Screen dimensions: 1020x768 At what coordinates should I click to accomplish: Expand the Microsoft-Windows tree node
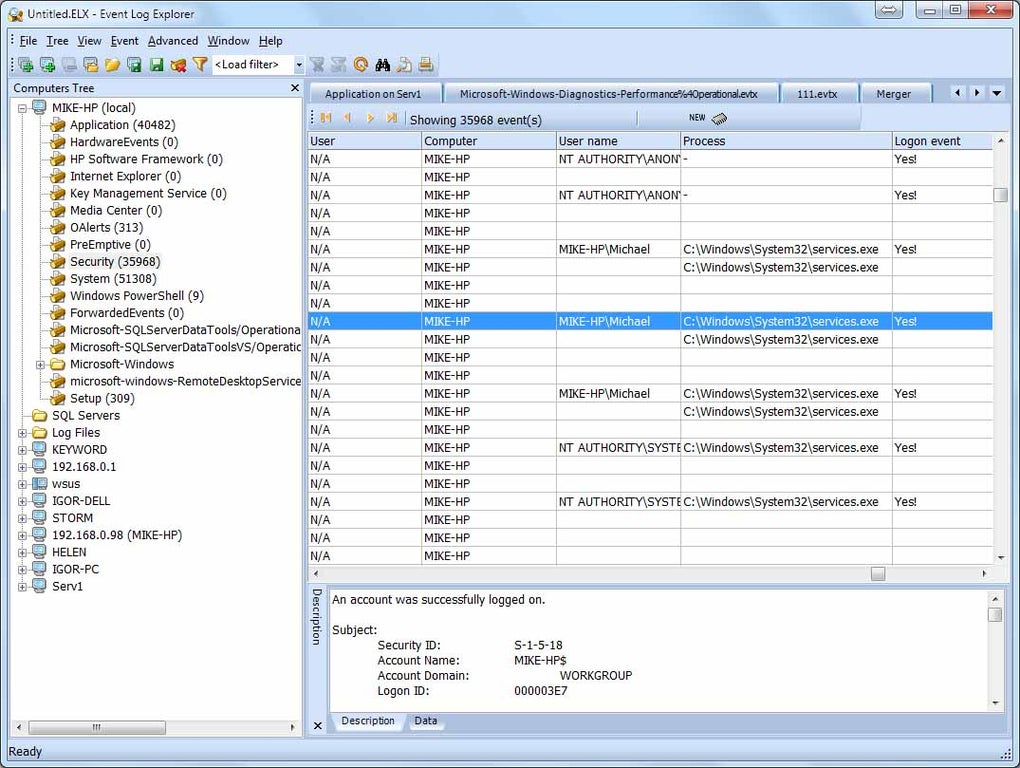[x=41, y=365]
